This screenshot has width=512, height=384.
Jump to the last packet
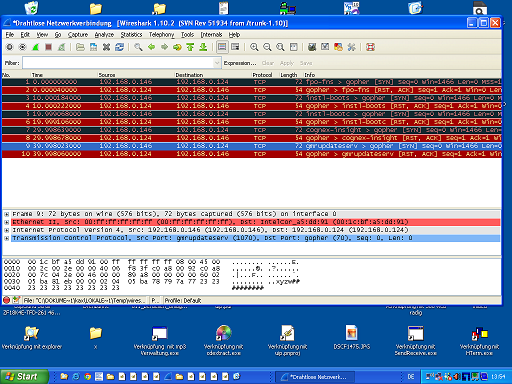[203, 47]
